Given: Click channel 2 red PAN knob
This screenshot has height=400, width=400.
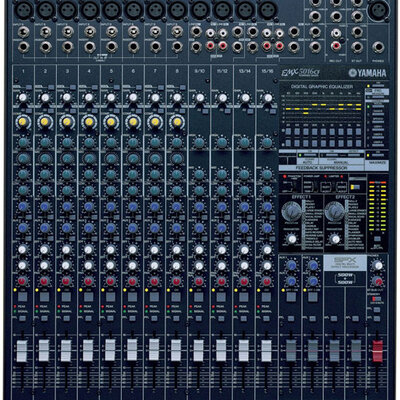Looking at the screenshot, I should pos(44,281).
